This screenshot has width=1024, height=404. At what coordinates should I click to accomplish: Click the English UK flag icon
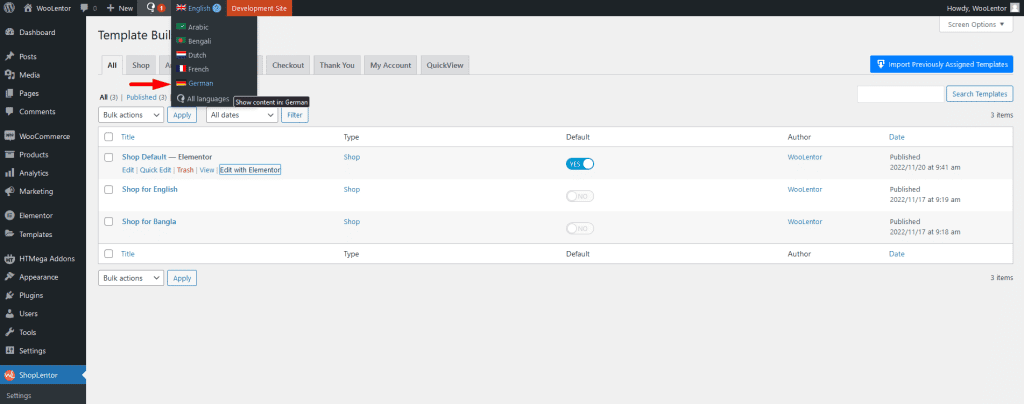click(181, 8)
